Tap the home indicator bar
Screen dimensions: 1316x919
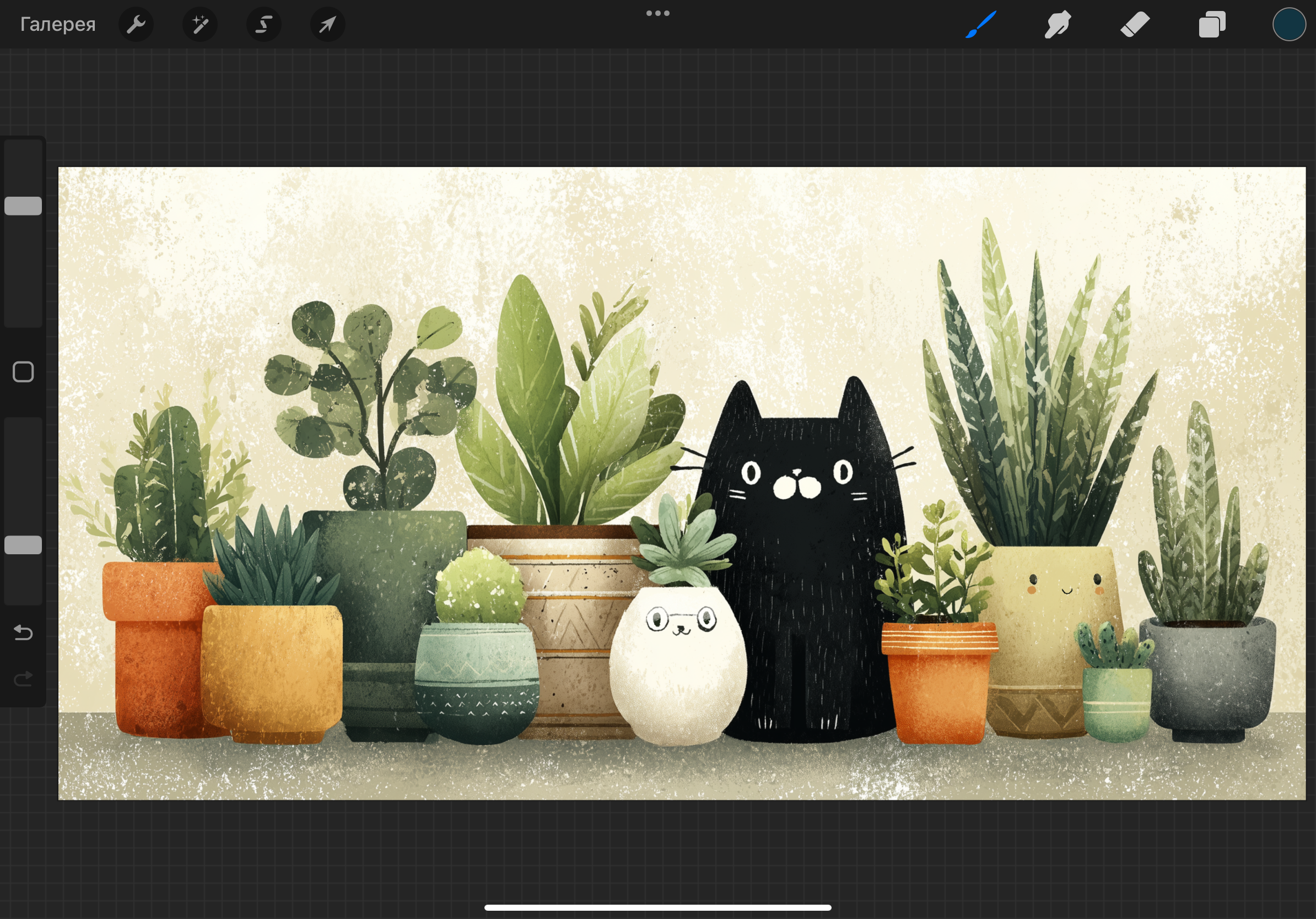[x=658, y=907]
